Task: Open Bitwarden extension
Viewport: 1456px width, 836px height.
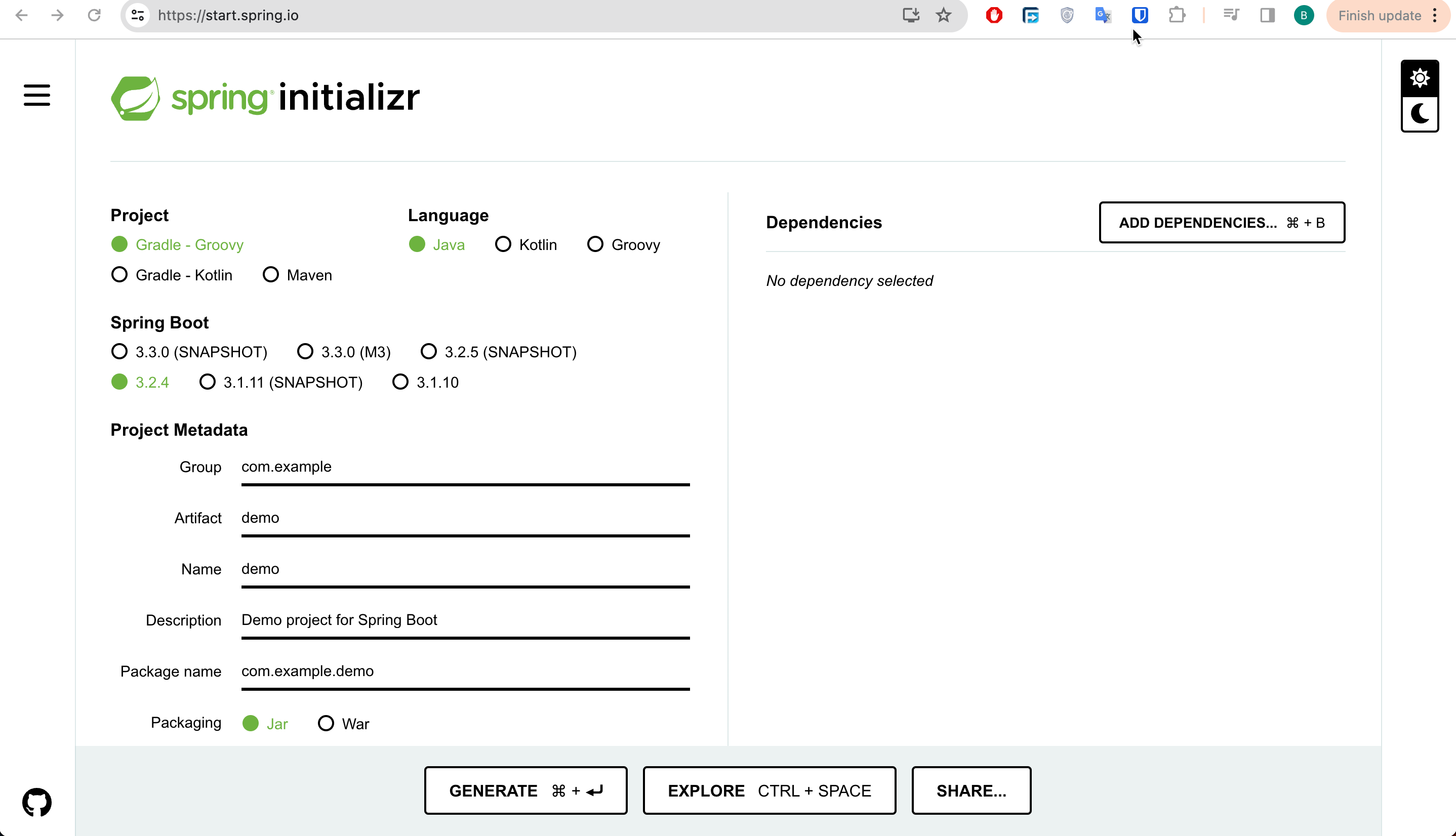Action: pyautogui.click(x=1140, y=16)
